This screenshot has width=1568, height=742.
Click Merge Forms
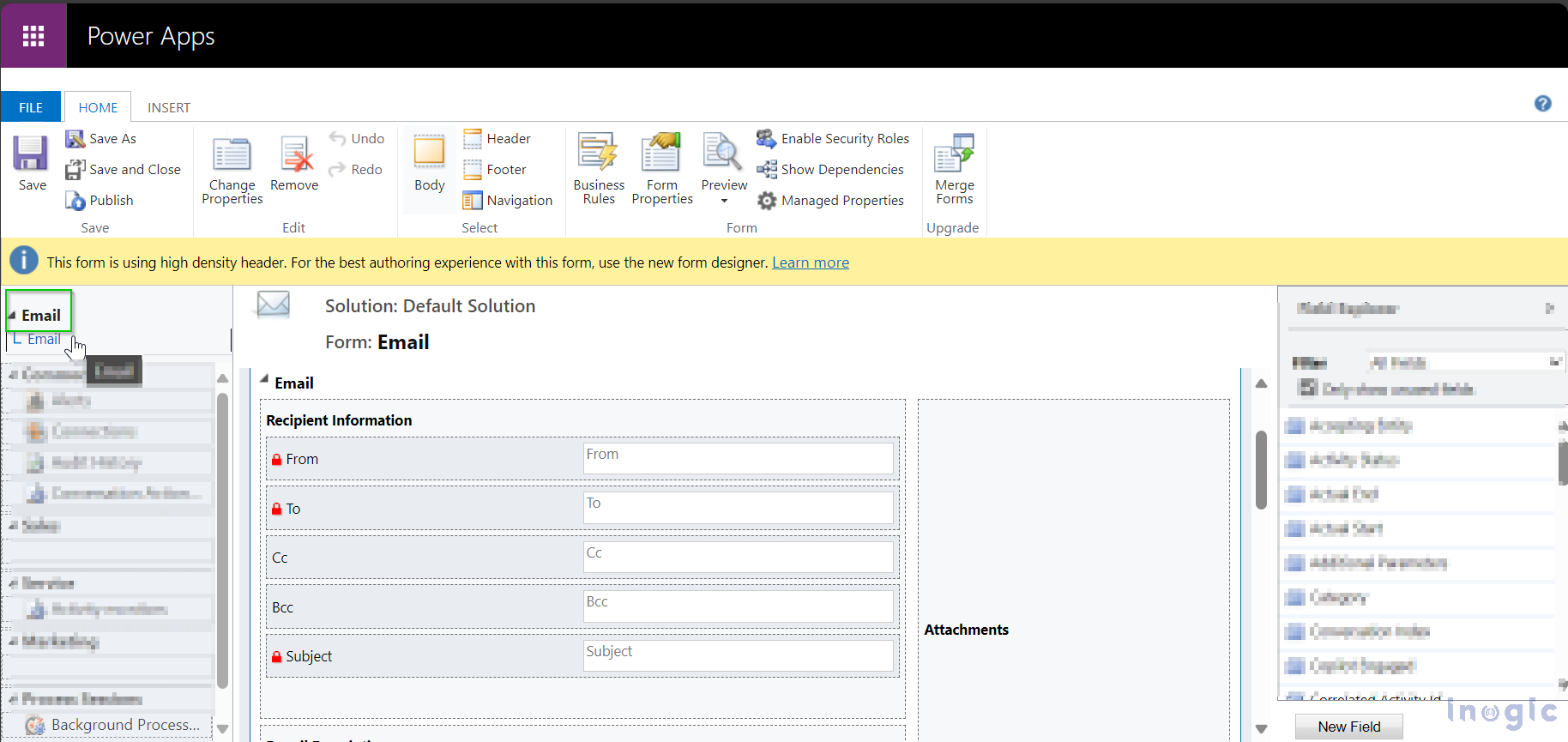click(954, 169)
